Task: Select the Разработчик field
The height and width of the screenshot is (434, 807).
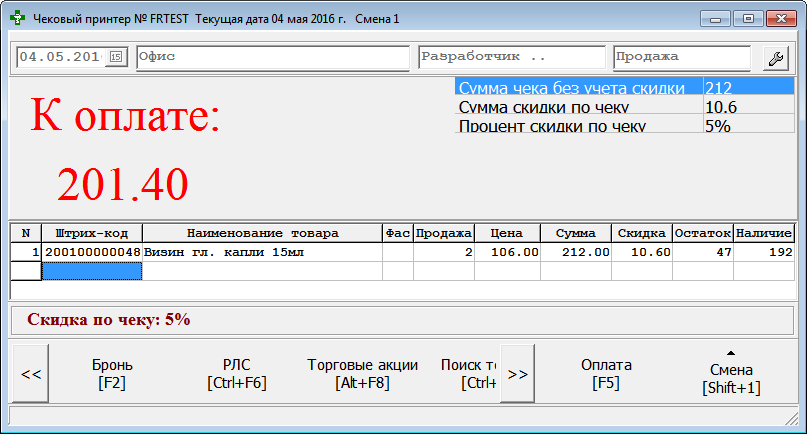Action: click(511, 58)
